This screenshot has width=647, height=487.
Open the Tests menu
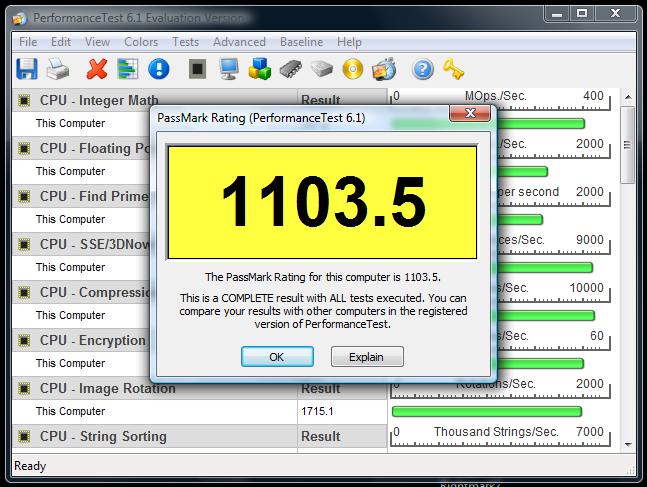tap(185, 42)
